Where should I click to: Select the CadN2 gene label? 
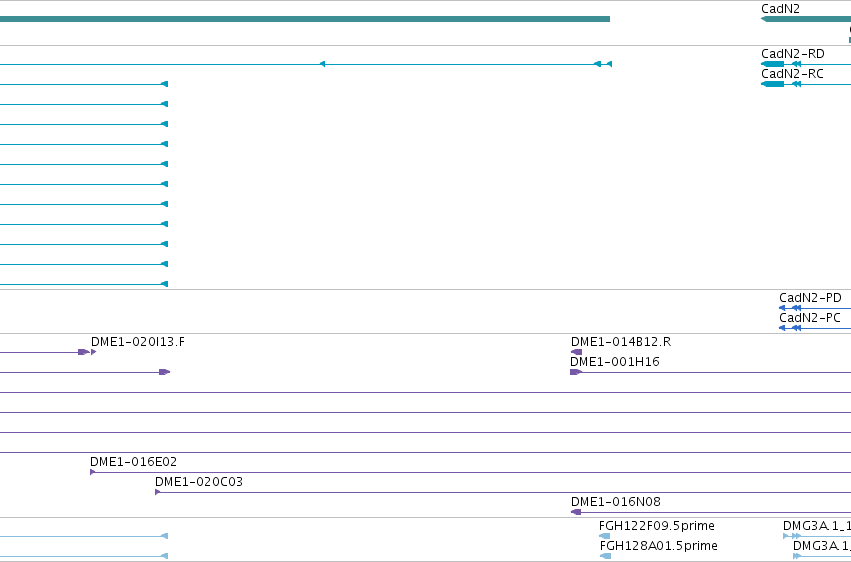(780, 9)
